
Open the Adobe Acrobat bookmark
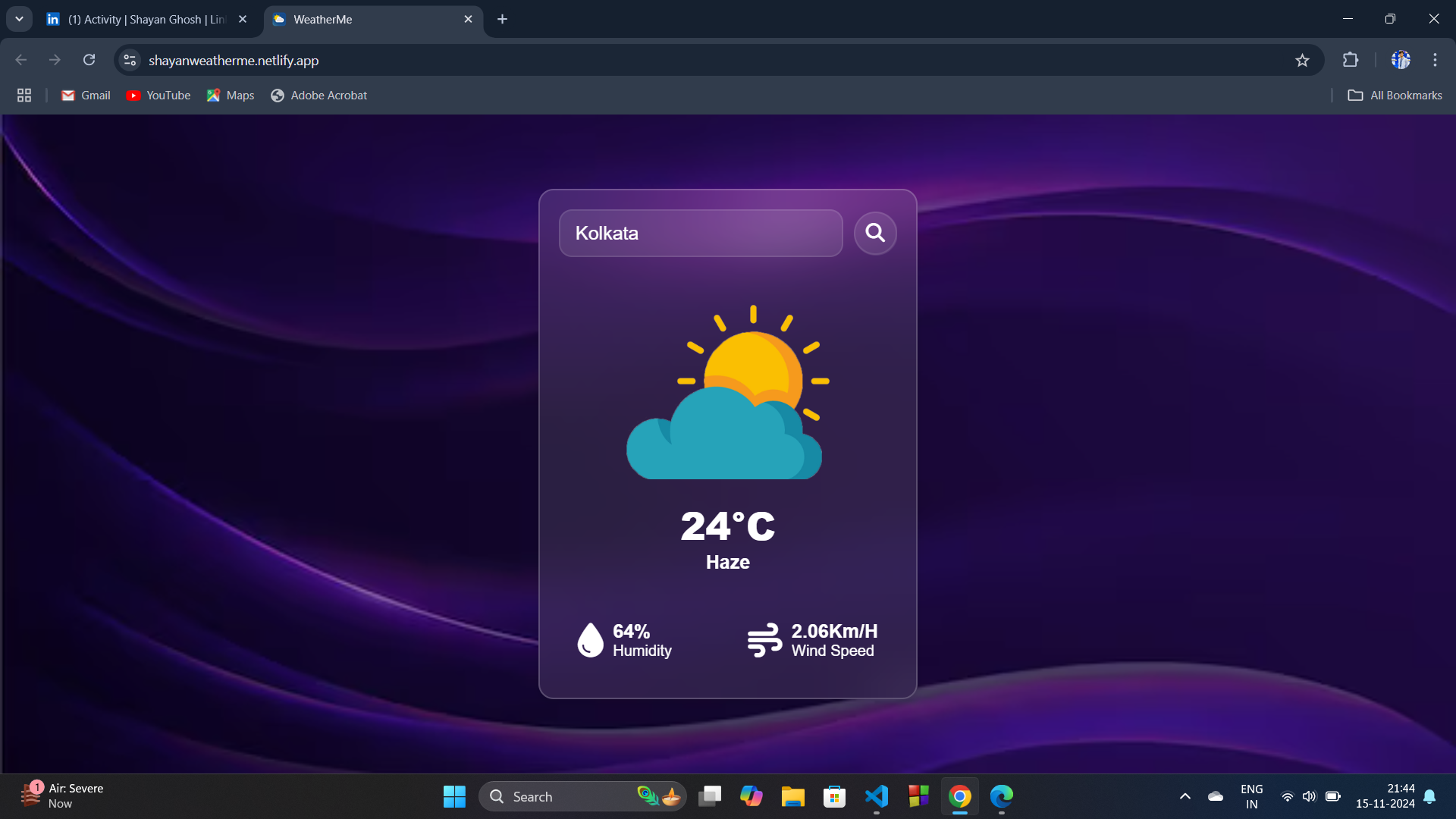(x=318, y=96)
